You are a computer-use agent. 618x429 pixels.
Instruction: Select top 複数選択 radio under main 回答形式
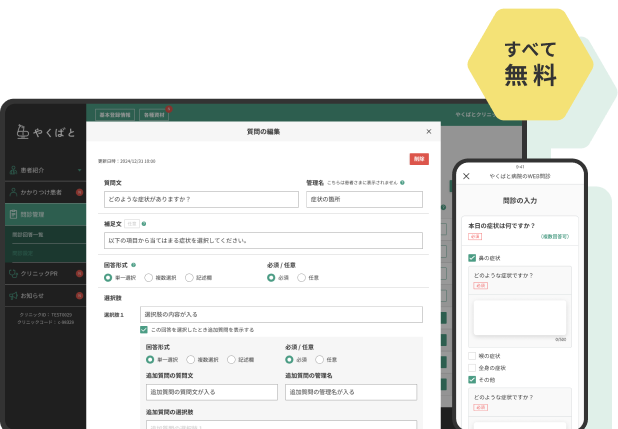148,278
